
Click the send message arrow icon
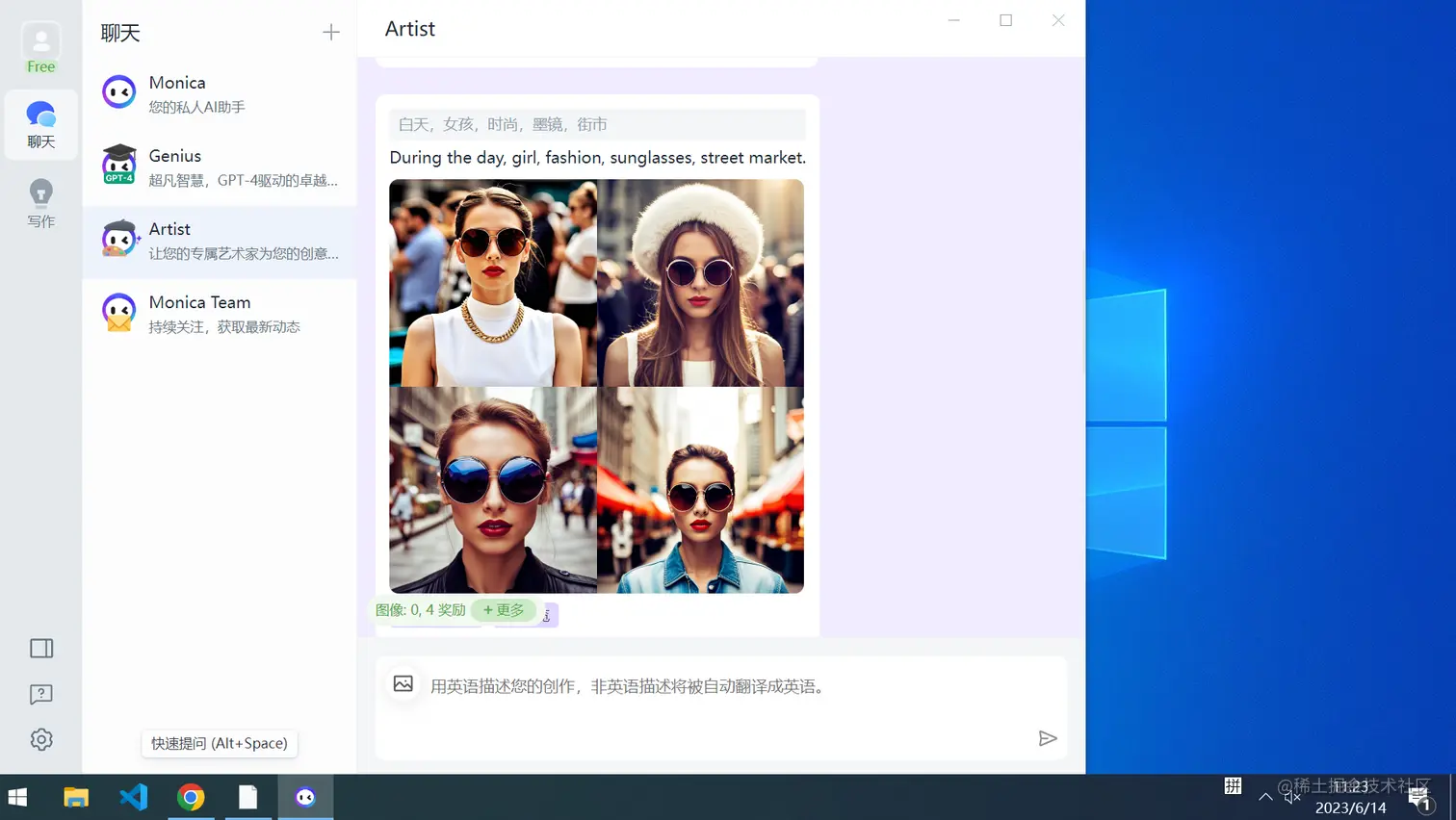coord(1049,738)
